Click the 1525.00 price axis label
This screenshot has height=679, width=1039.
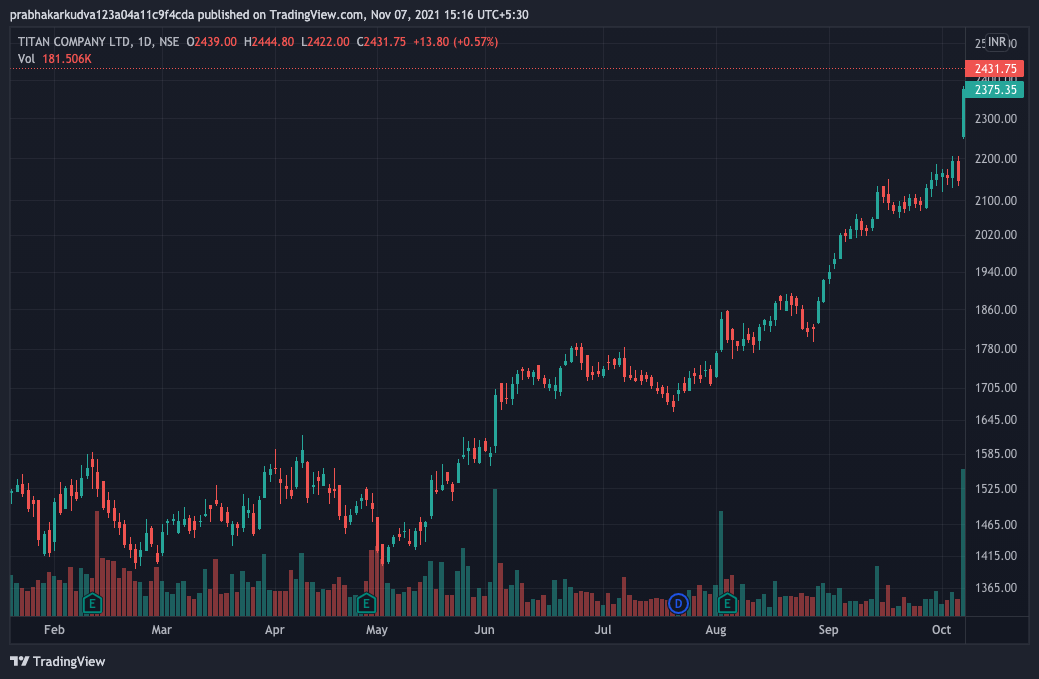tap(996, 488)
